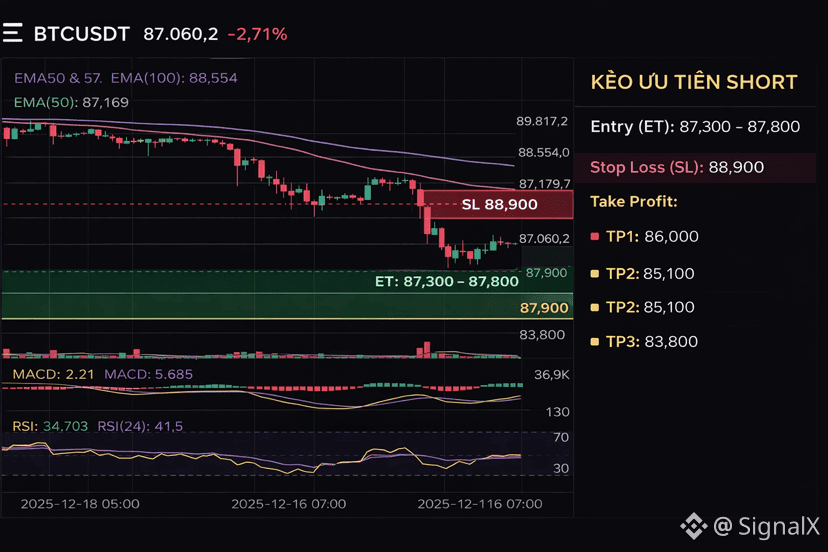Viewport: 828px width, 552px height.
Task: Click the RSI 30 level label
Action: pos(561,469)
